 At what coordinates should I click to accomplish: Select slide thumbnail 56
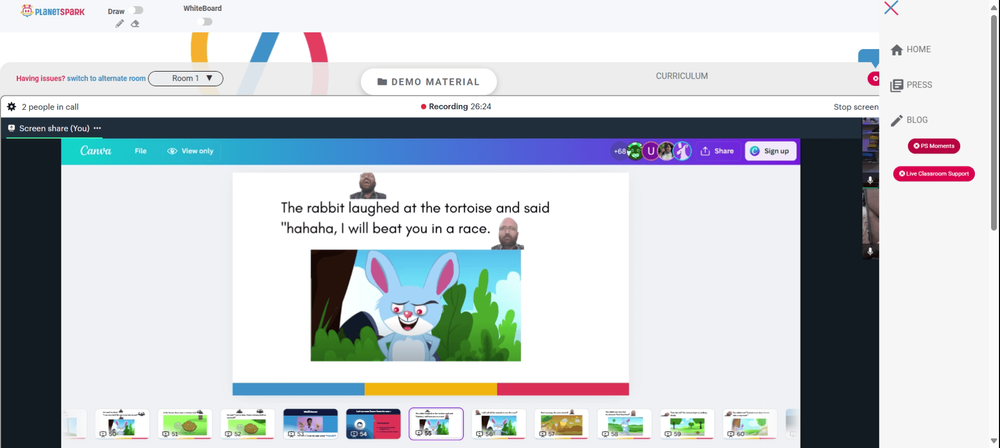pyautogui.click(x=499, y=424)
